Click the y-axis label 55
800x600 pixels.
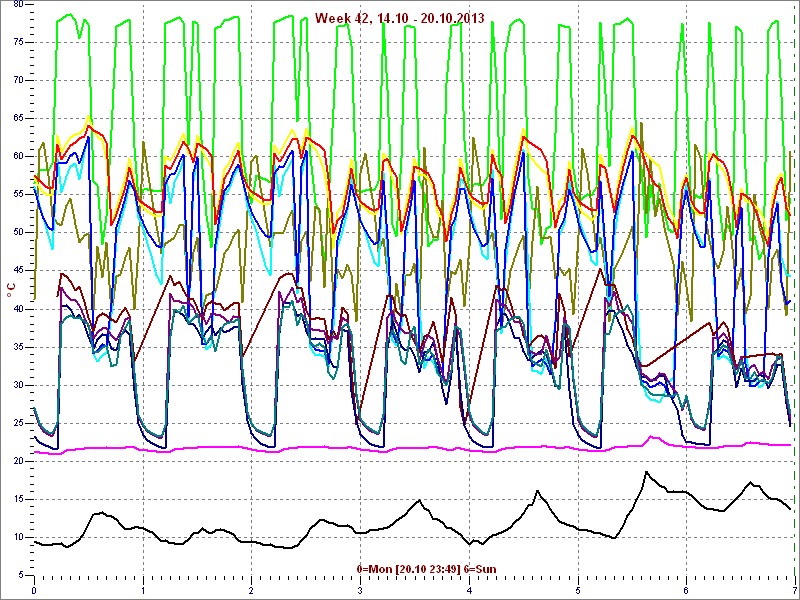click(x=17, y=194)
